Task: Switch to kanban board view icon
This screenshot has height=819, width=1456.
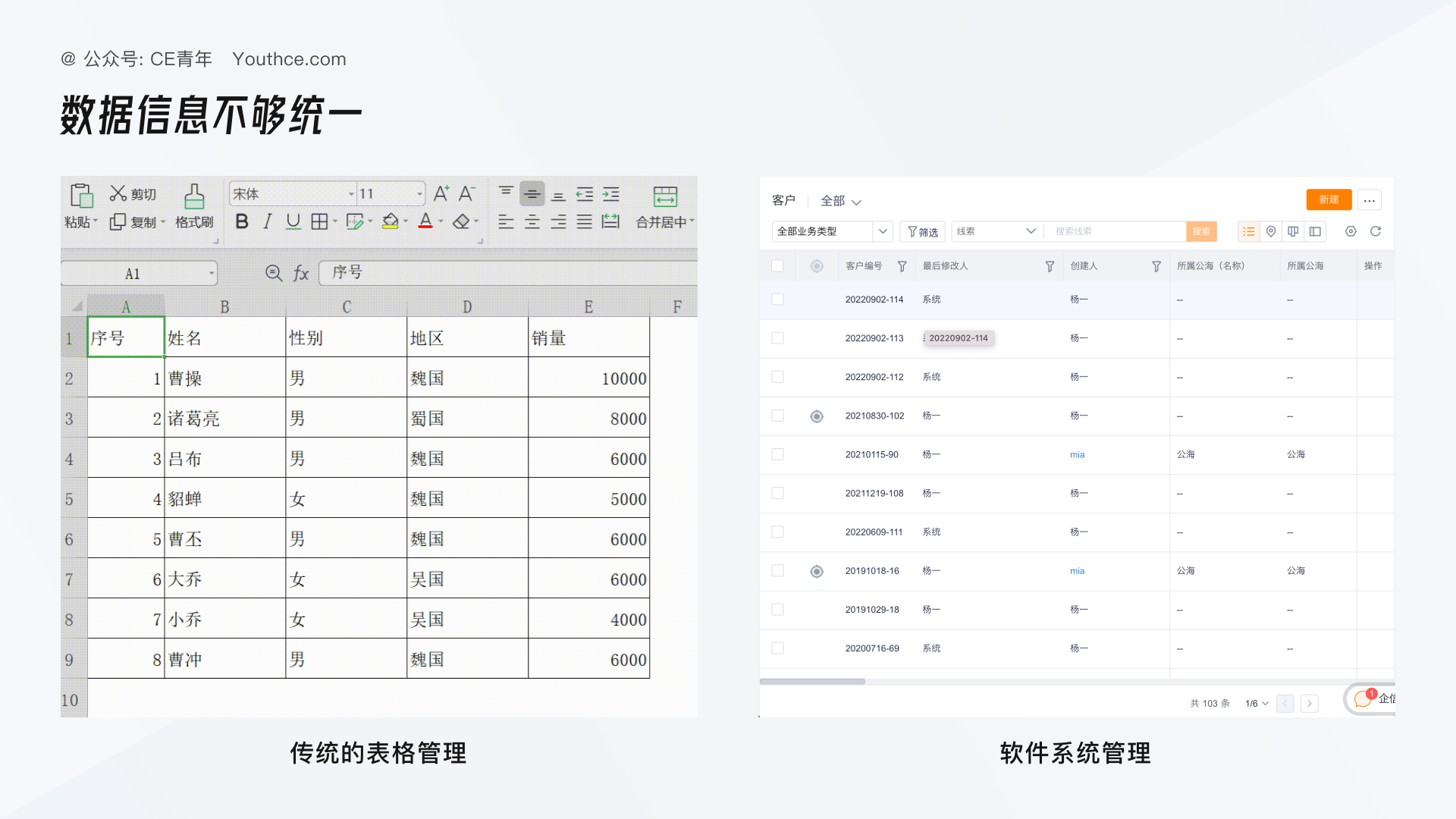Action: pos(1293,231)
